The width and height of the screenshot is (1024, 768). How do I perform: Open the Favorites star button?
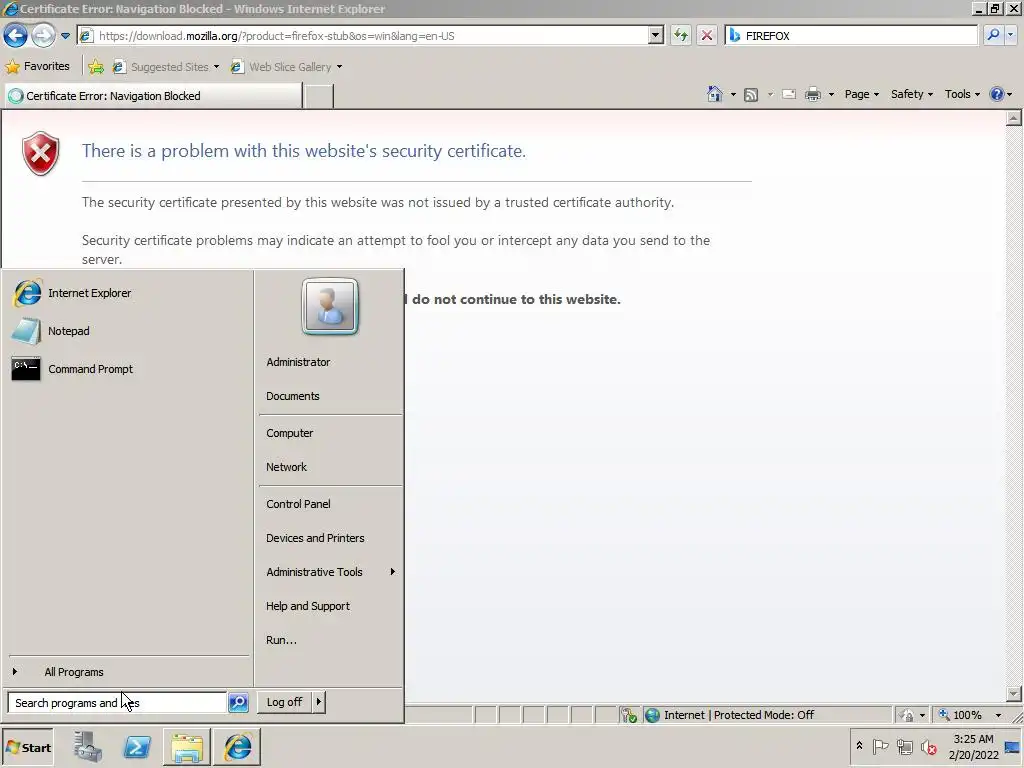(x=37, y=67)
